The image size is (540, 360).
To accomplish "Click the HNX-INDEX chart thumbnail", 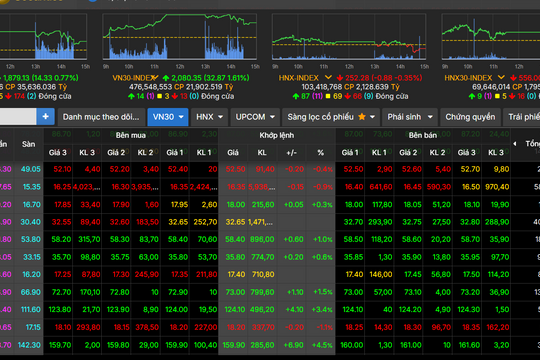I will pyautogui.click(x=349, y=37).
